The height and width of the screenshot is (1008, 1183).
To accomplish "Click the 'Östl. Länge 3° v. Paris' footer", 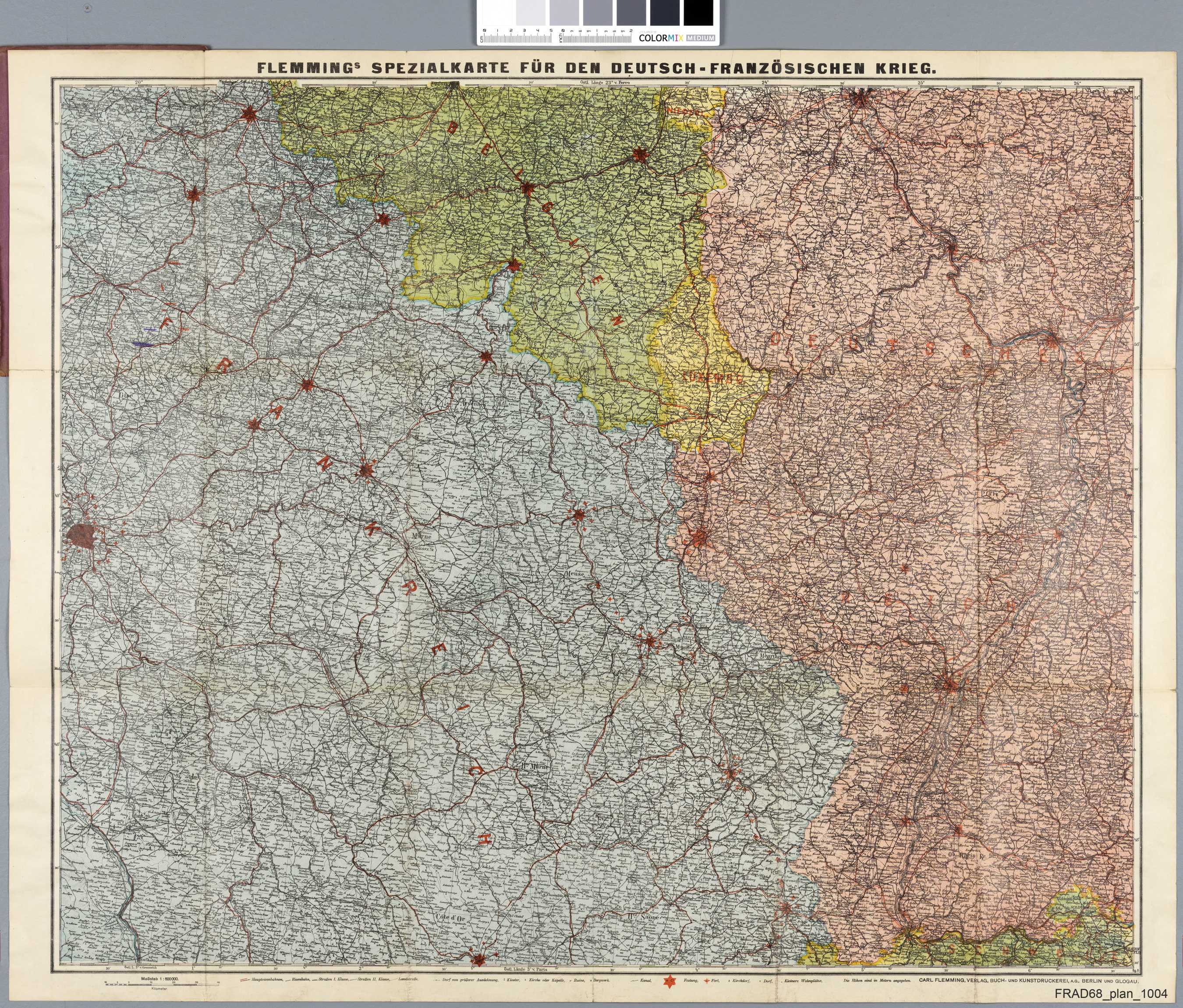I will click(525, 970).
